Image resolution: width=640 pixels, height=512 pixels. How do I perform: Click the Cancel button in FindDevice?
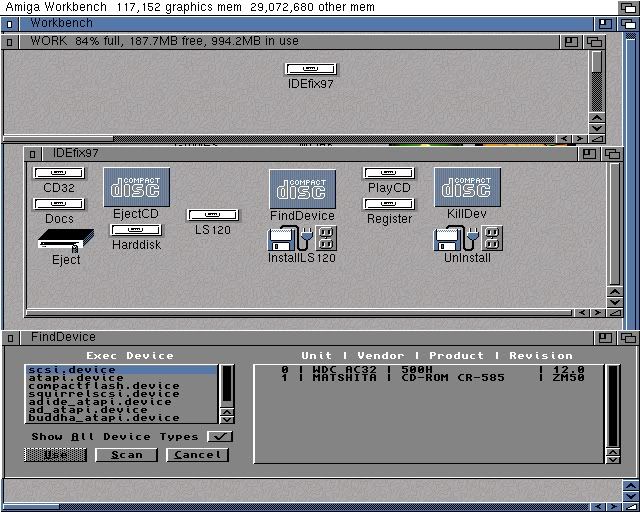coord(198,455)
